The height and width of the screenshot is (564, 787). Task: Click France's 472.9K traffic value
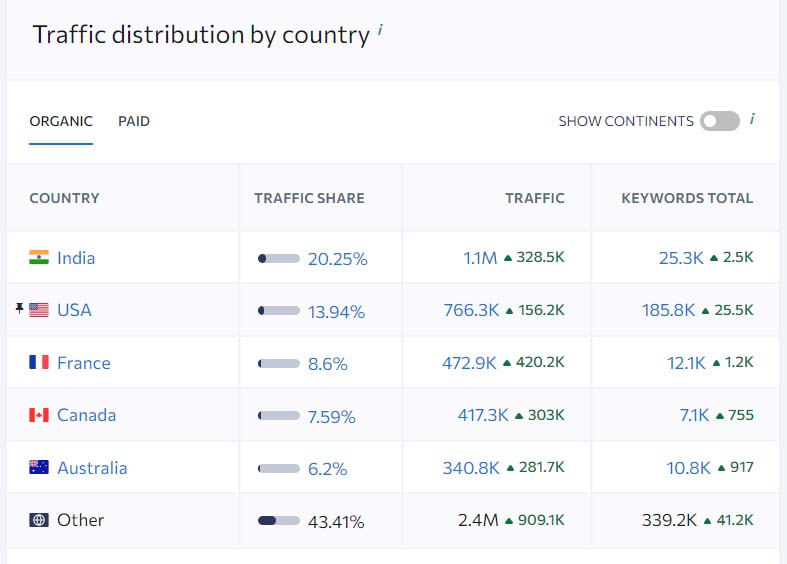pos(469,363)
